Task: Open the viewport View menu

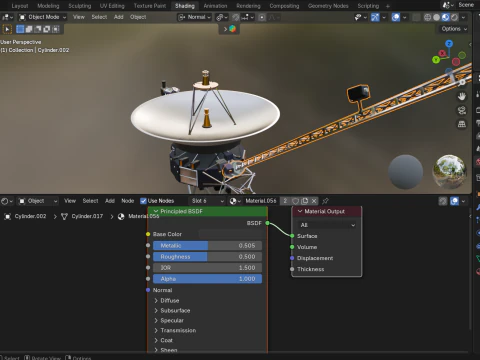Action: click(79, 17)
